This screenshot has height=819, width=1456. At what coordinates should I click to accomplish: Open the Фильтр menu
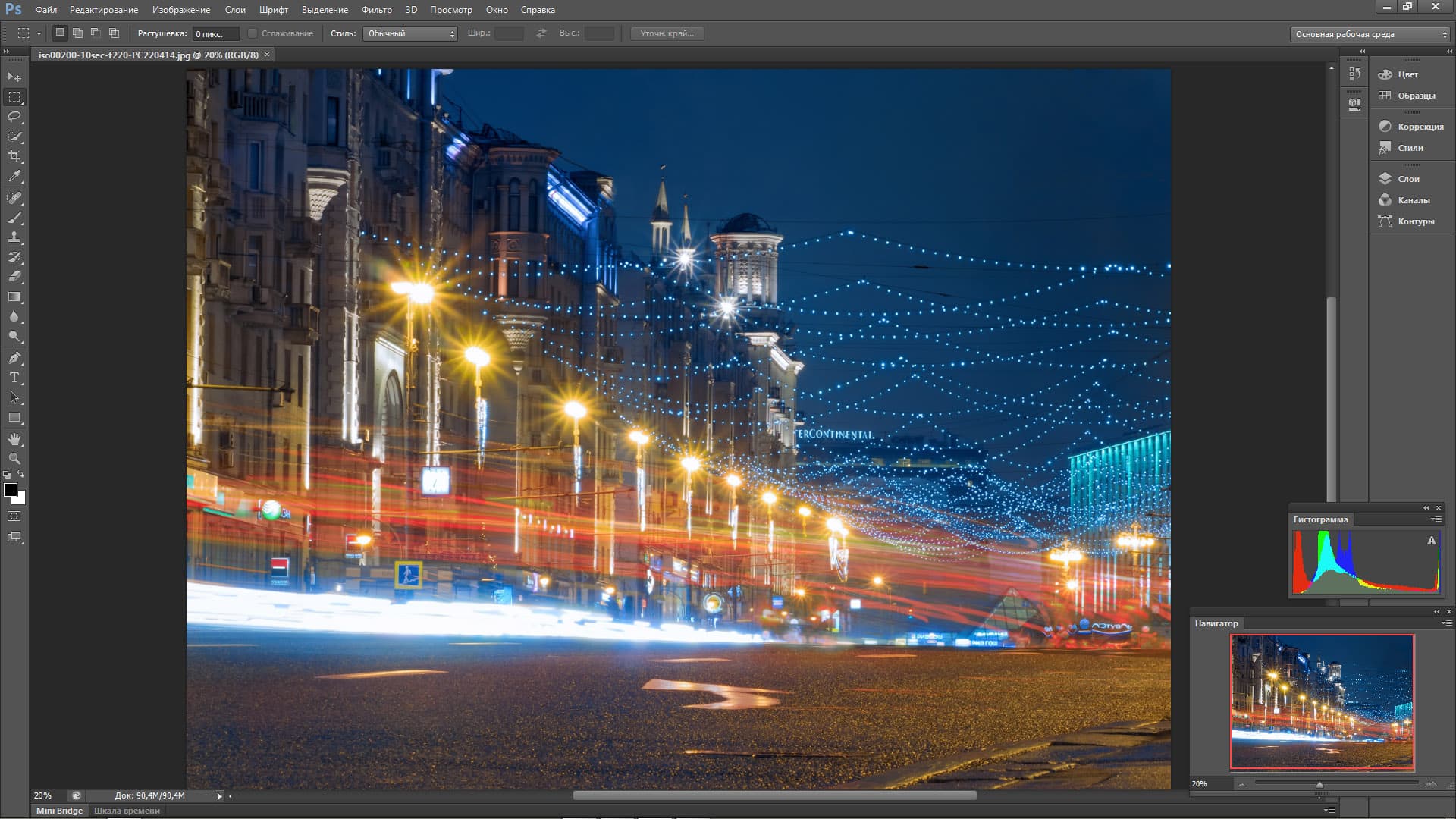[x=376, y=10]
